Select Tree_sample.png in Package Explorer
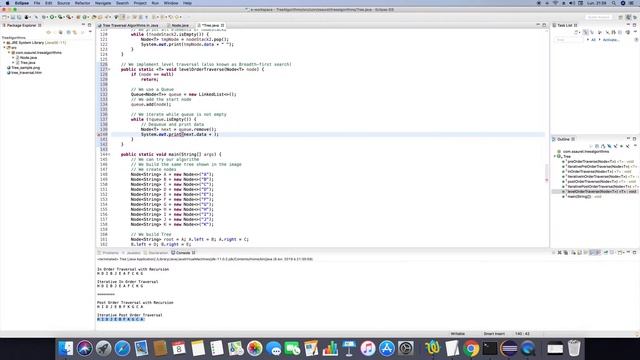 tap(25, 68)
